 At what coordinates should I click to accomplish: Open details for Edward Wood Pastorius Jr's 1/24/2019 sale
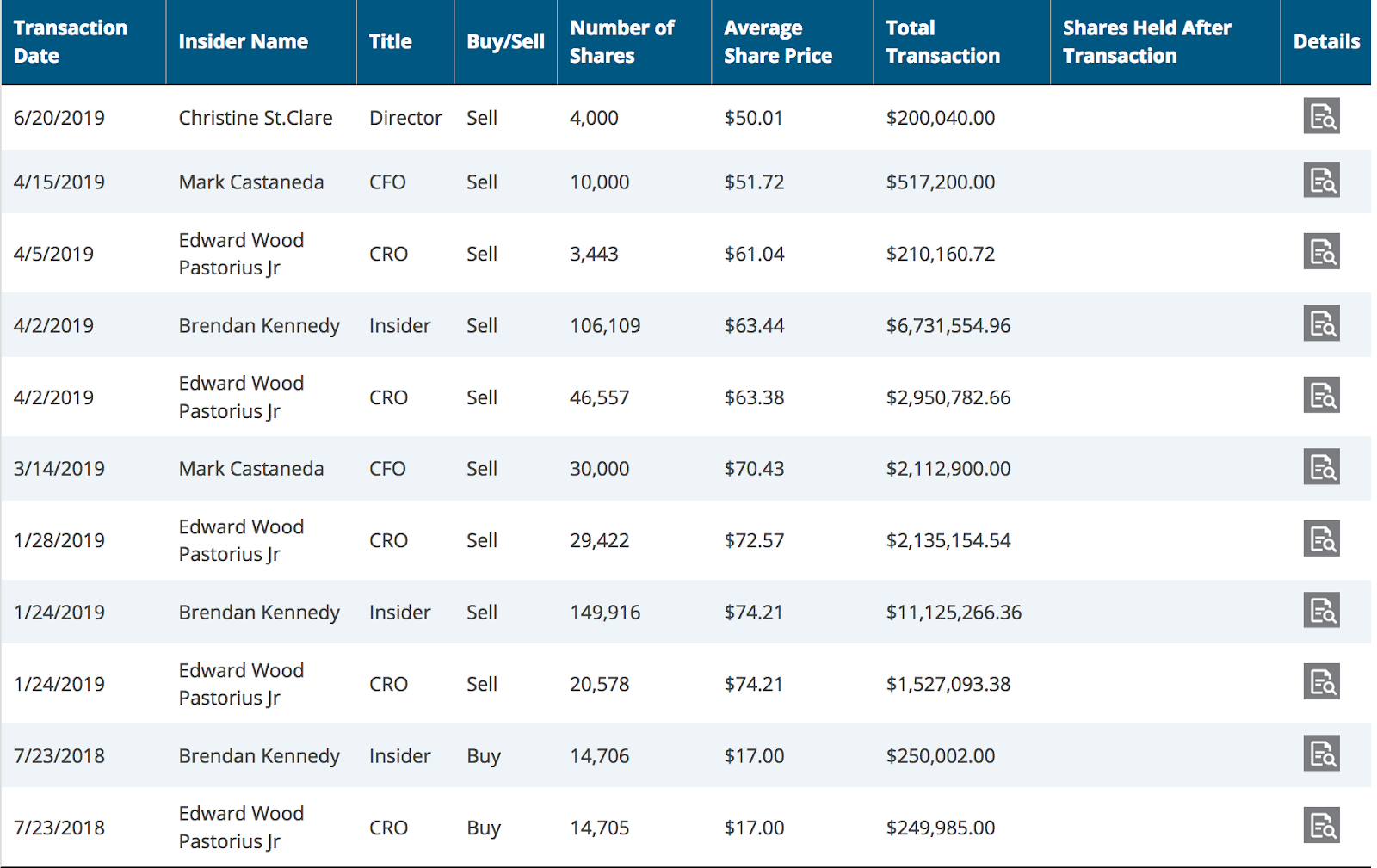[x=1321, y=682]
